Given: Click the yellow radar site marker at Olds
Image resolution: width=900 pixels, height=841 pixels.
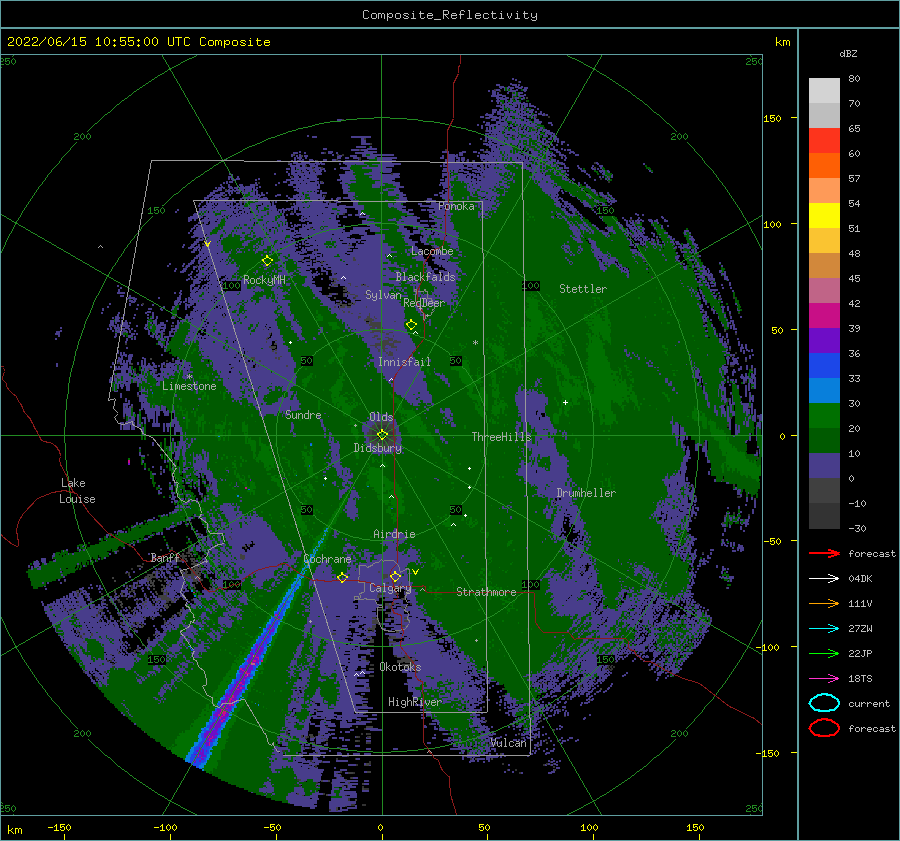Looking at the screenshot, I should 382,435.
